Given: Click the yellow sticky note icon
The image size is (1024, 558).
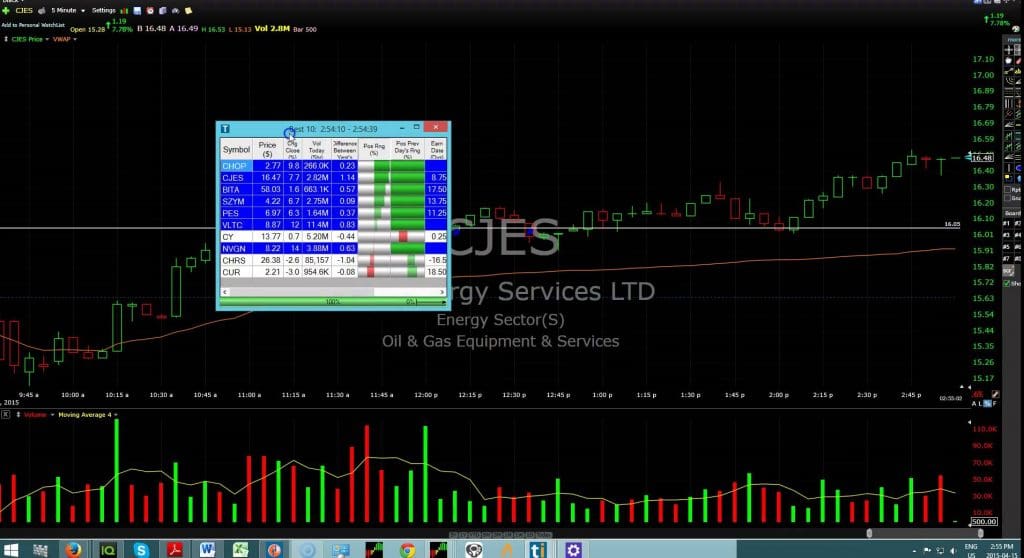Looking at the screenshot, I should tap(188, 10).
